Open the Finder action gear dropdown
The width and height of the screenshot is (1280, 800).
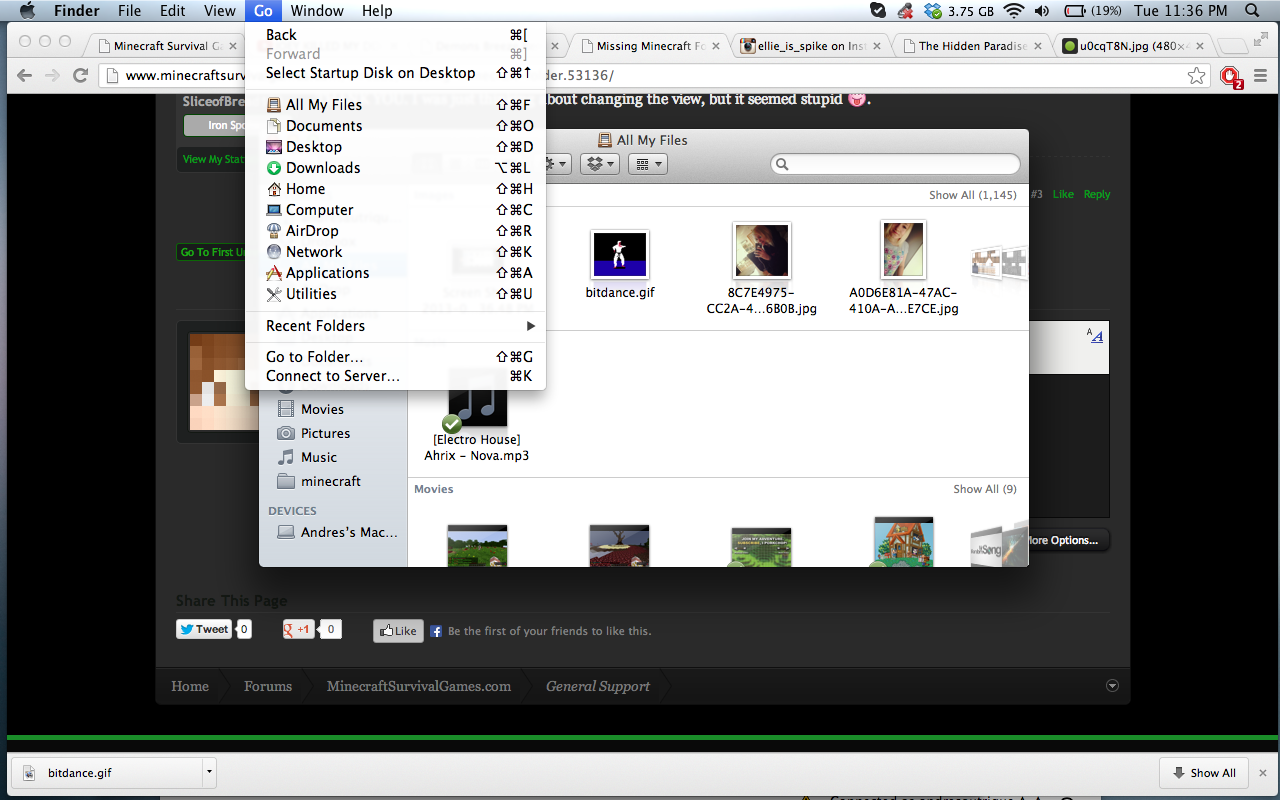click(556, 164)
